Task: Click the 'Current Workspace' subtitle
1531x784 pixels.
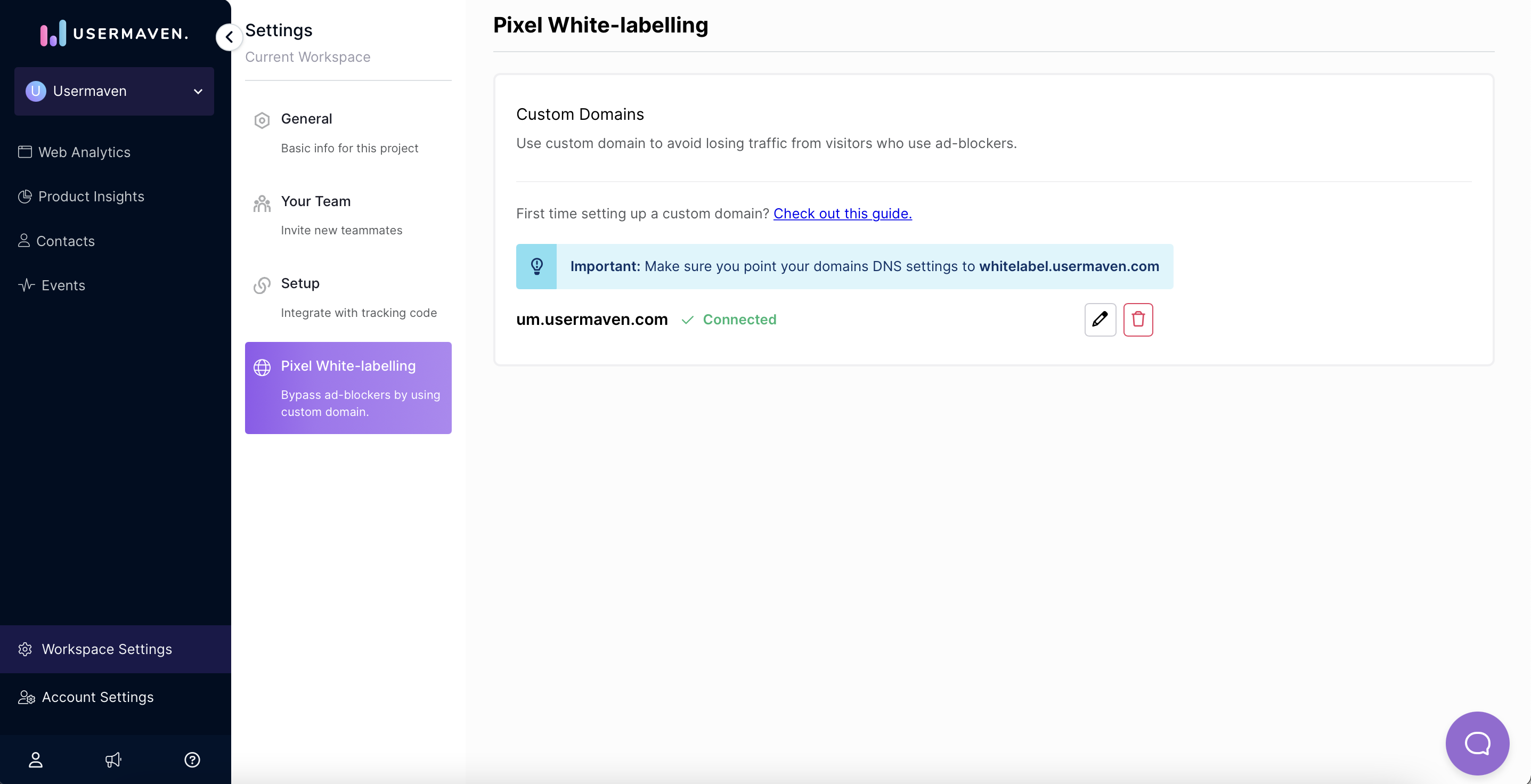Action: click(x=308, y=57)
